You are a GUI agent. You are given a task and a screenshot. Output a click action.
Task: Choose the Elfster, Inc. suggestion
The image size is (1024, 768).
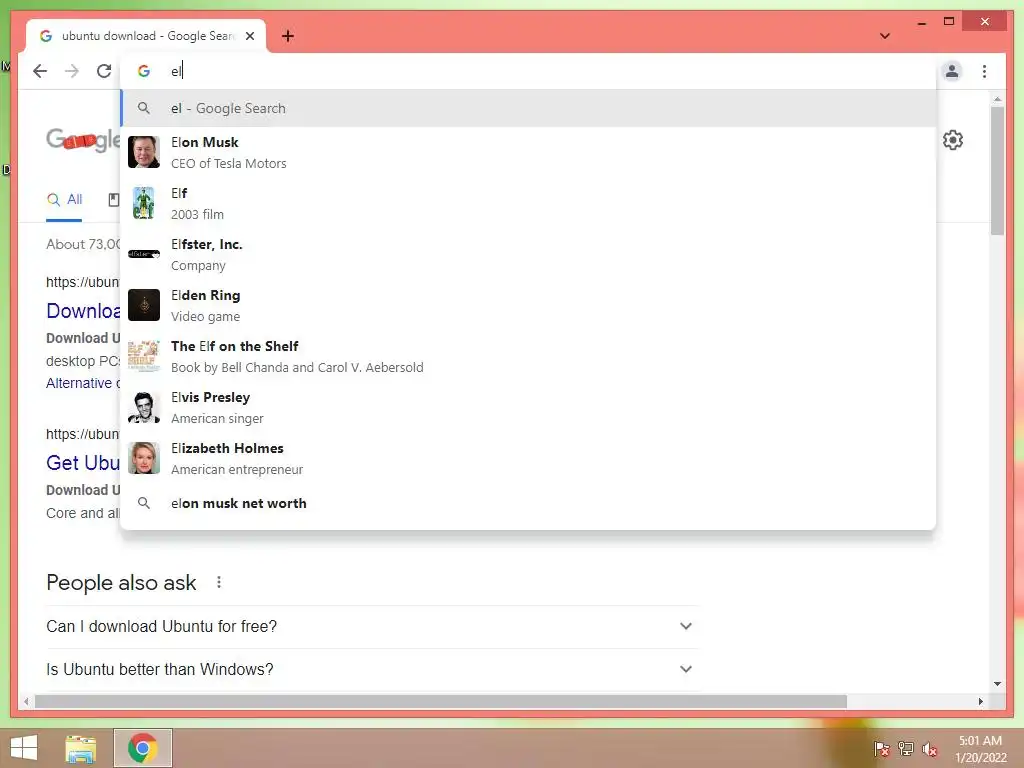point(528,254)
